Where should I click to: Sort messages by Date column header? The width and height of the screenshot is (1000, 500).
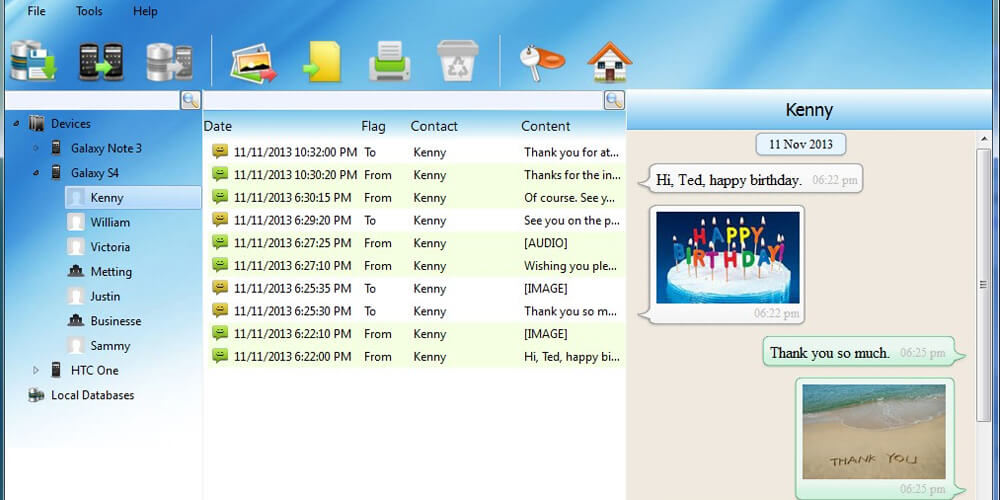pyautogui.click(x=217, y=126)
